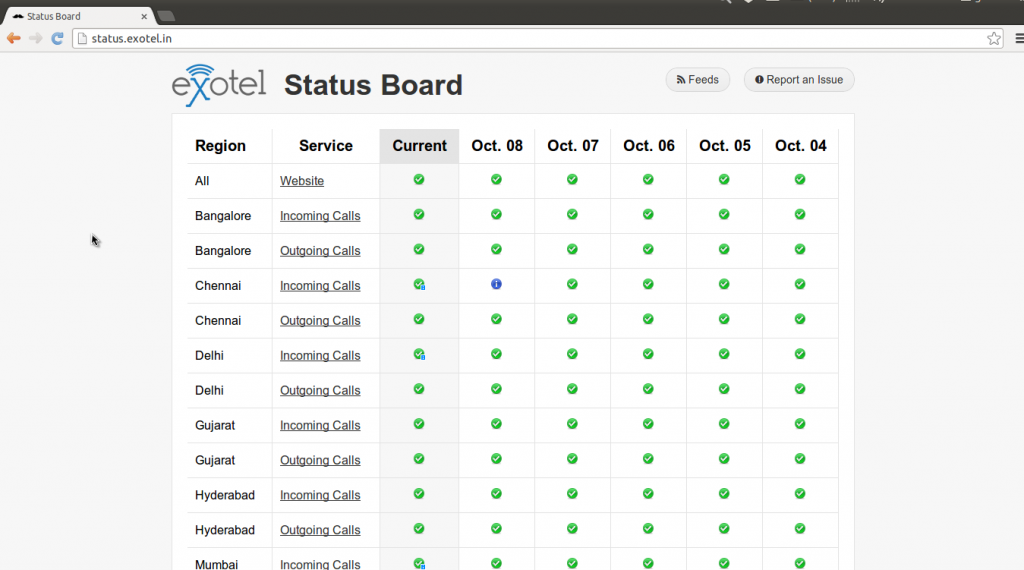The width and height of the screenshot is (1024, 570).
Task: Click the Oct. 07 column header
Action: click(573, 146)
